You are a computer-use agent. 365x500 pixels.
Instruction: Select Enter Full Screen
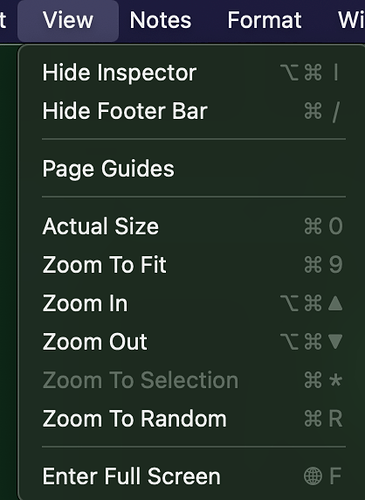[x=193, y=476]
